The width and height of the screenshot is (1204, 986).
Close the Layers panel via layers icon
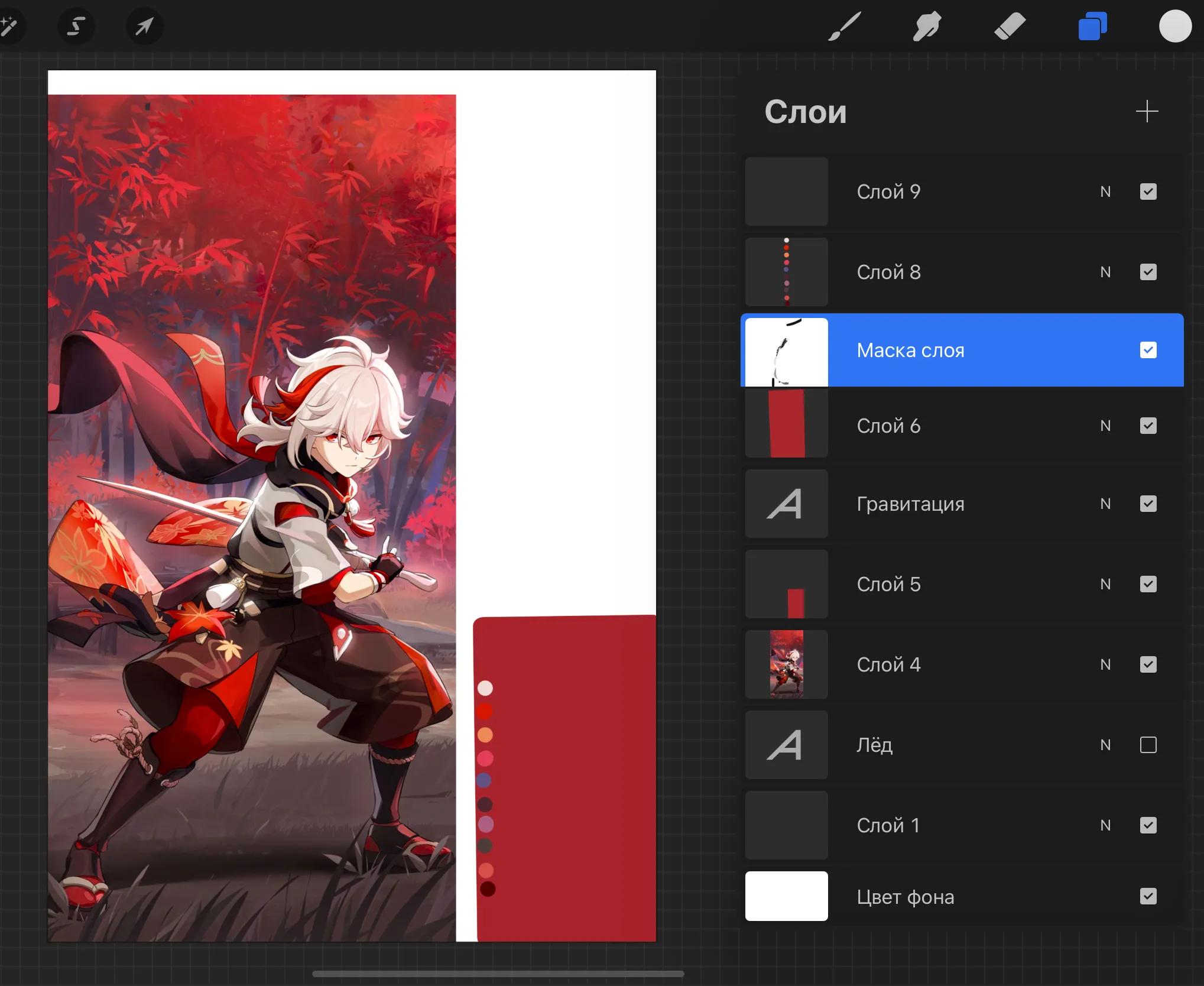[1092, 27]
